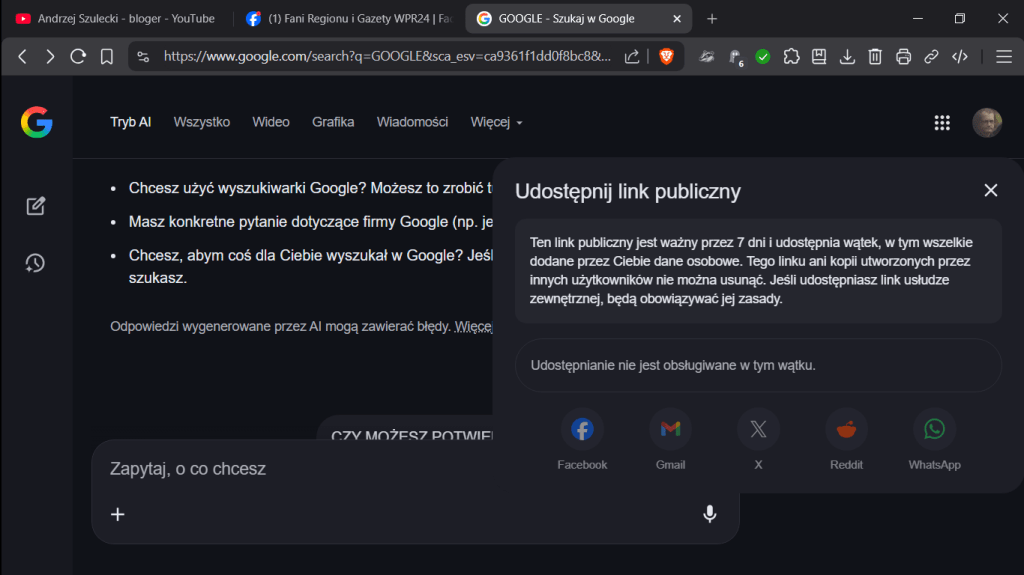The image size is (1024, 575).
Task: Click the plus attachment button in the prompt box
Action: [118, 514]
